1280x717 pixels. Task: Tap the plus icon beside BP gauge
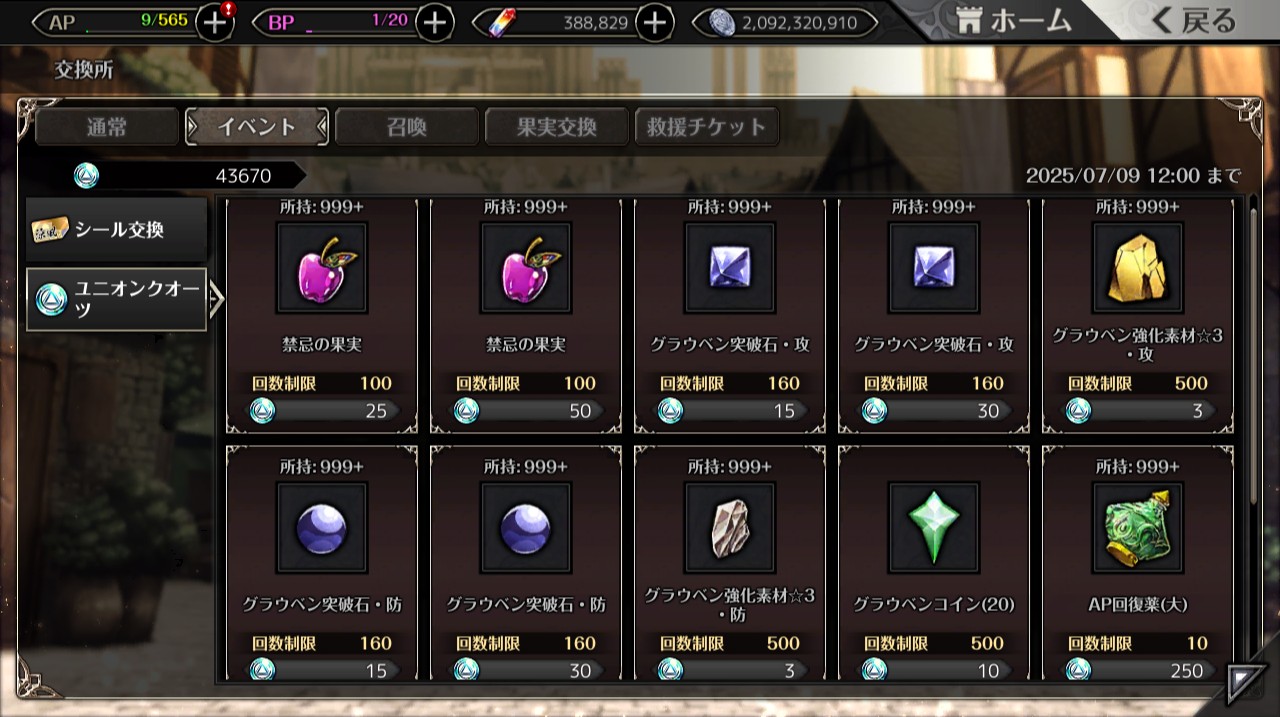(x=434, y=22)
